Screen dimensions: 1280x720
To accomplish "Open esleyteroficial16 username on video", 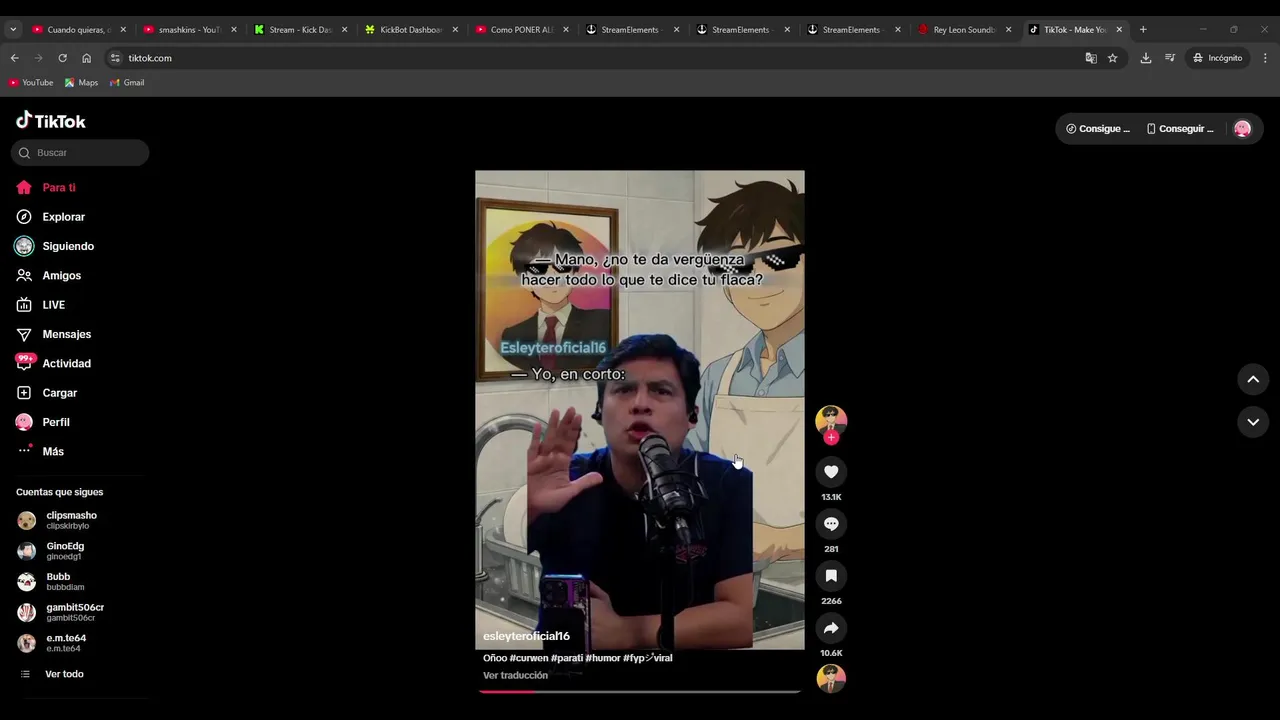I will (x=526, y=636).
